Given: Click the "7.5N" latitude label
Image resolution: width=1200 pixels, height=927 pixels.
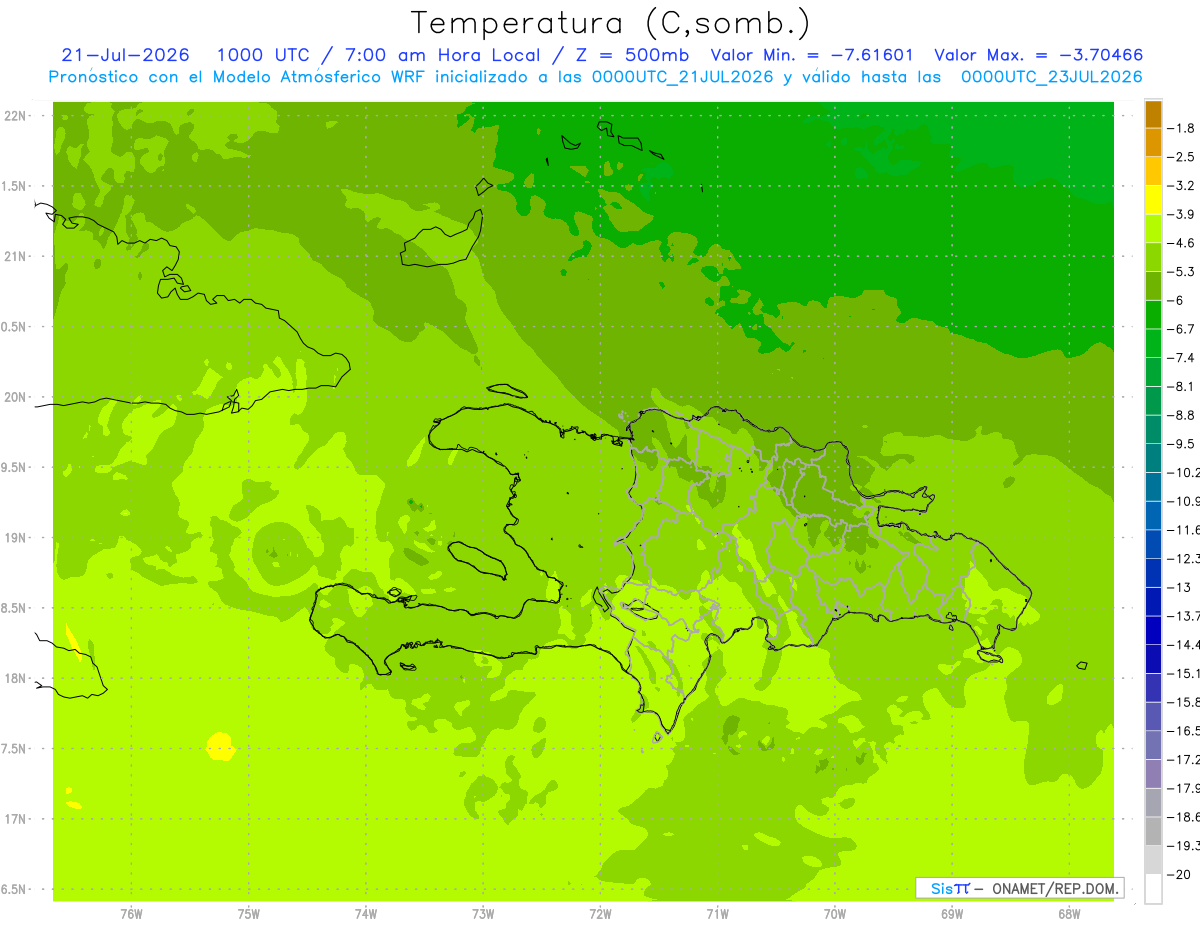Looking at the screenshot, I should pos(15,749).
